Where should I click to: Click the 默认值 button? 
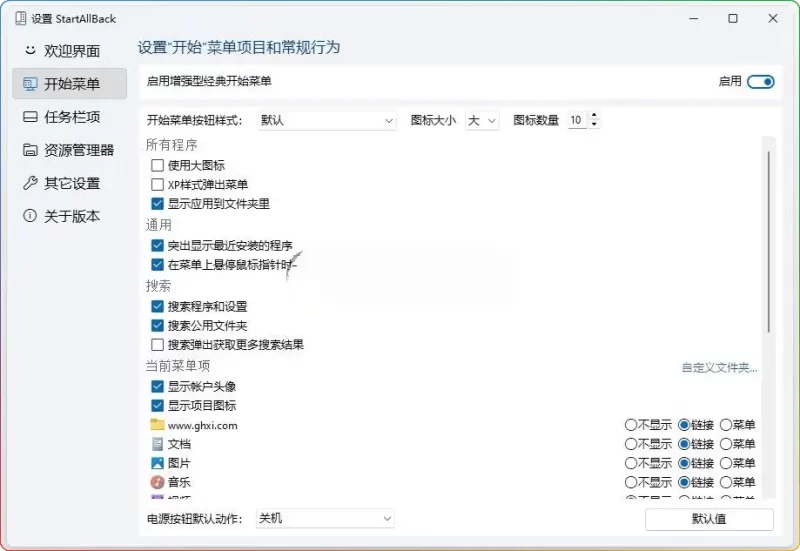point(709,519)
